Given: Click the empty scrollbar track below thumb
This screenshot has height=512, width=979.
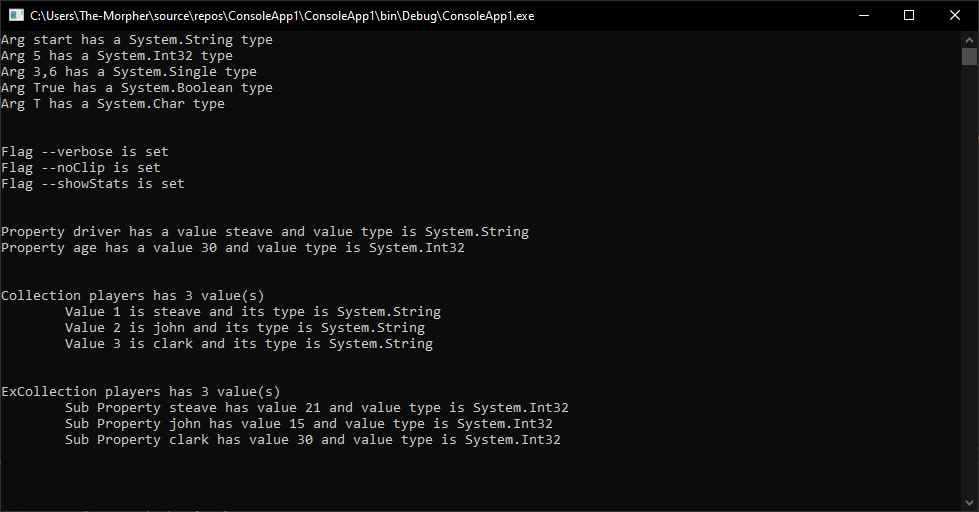Looking at the screenshot, I should [970, 280].
